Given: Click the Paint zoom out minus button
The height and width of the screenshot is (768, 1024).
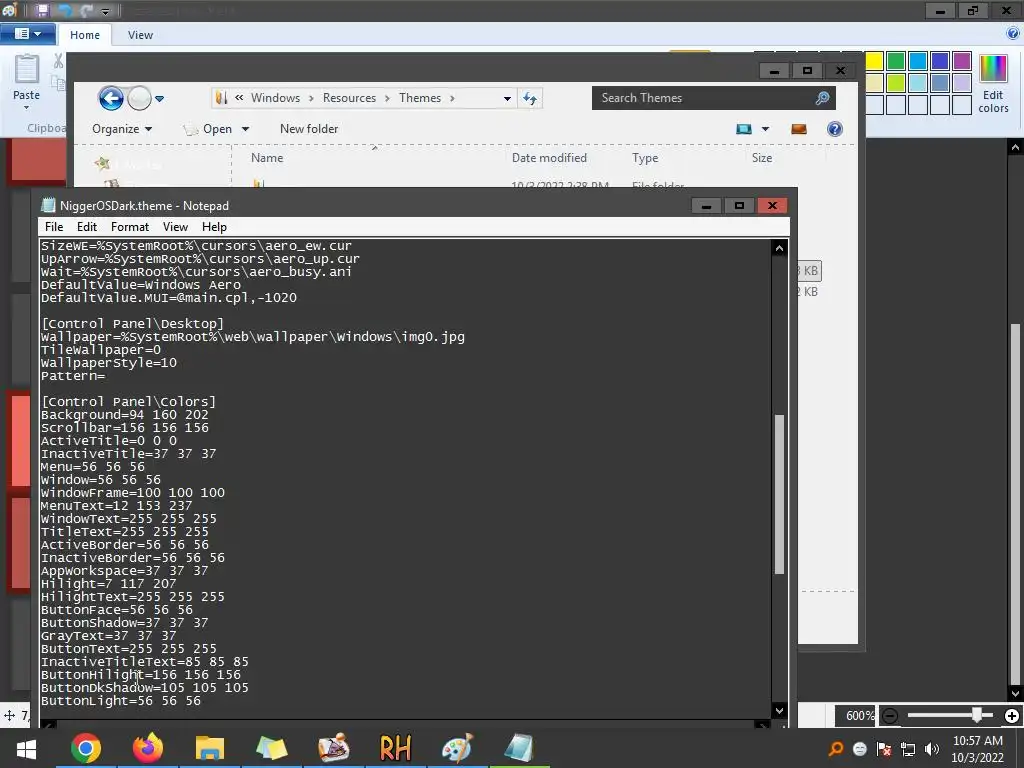Looking at the screenshot, I should (x=889, y=716).
